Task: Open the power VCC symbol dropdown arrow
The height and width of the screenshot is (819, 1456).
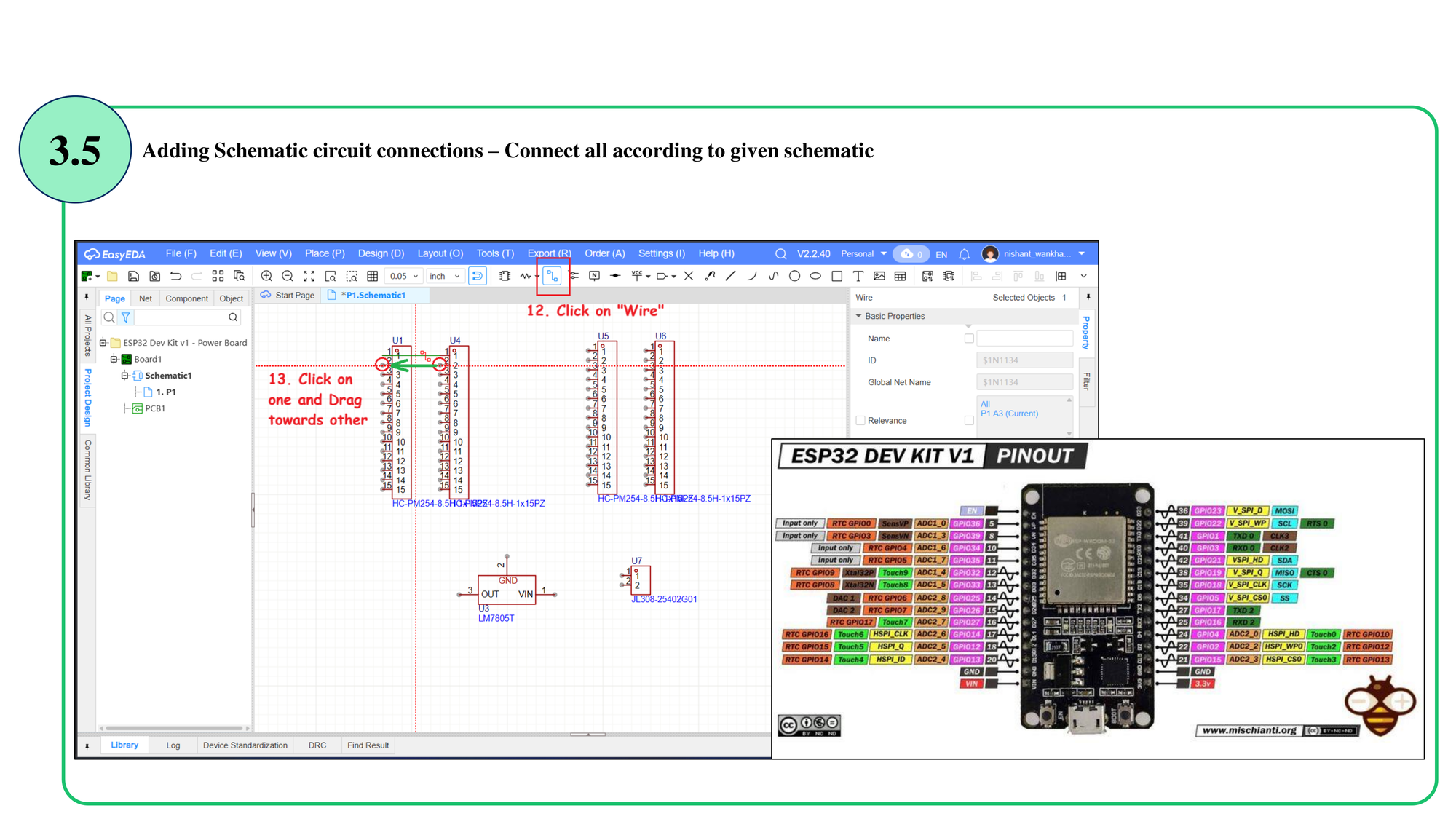Action: (x=648, y=277)
